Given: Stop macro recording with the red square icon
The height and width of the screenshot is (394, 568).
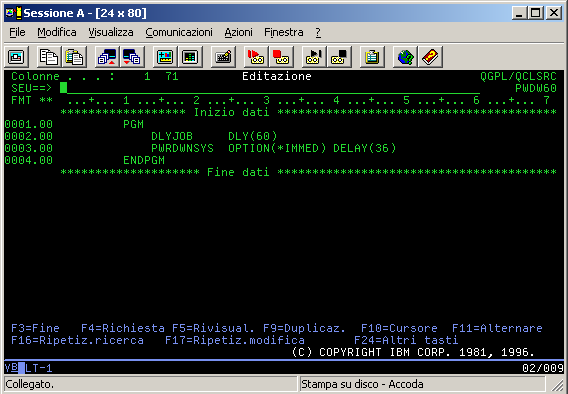Looking at the screenshot, I should [281, 57].
